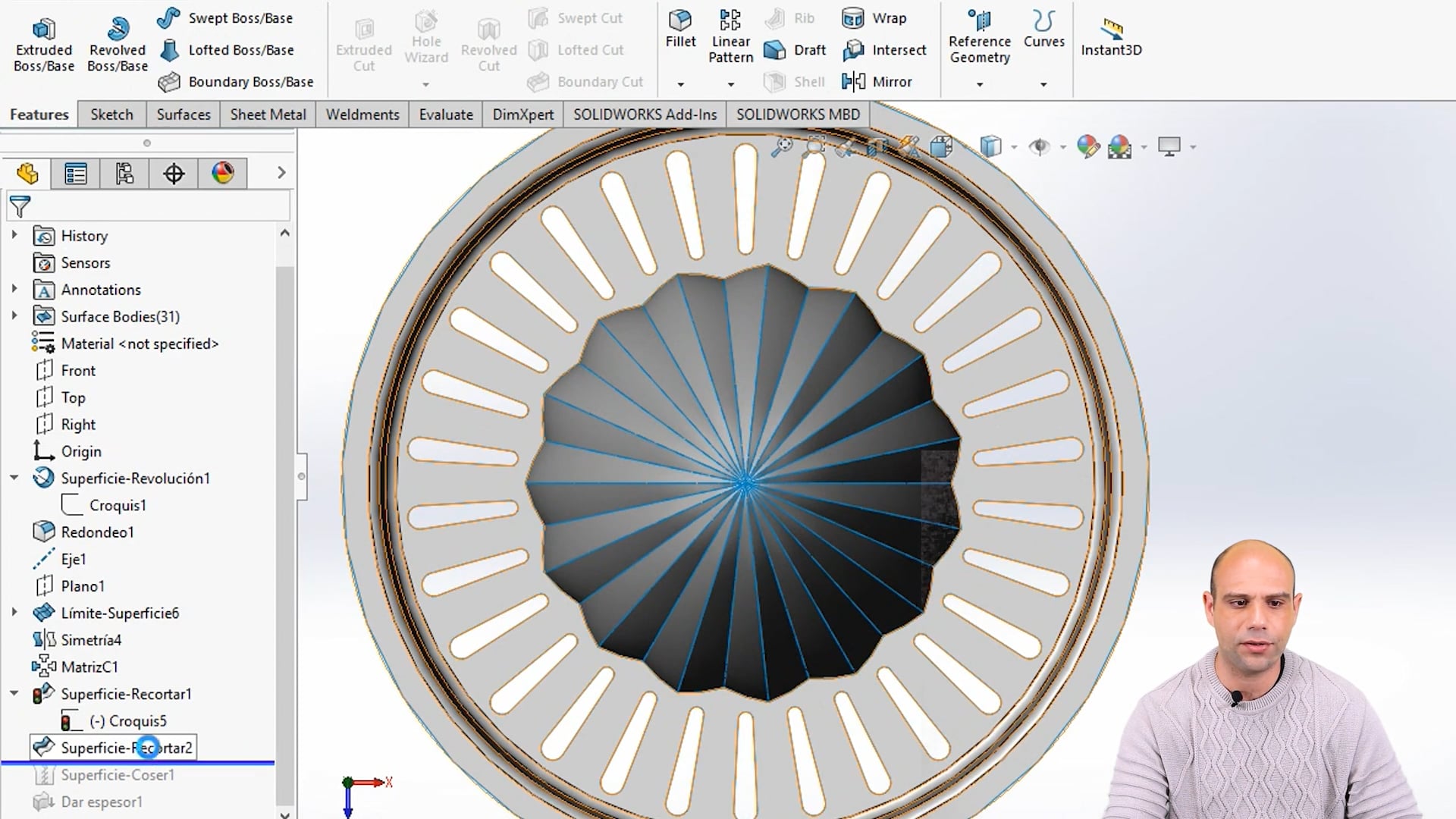Collapse Superficie-Revolución1 feature
1456x819 pixels.
(14, 478)
